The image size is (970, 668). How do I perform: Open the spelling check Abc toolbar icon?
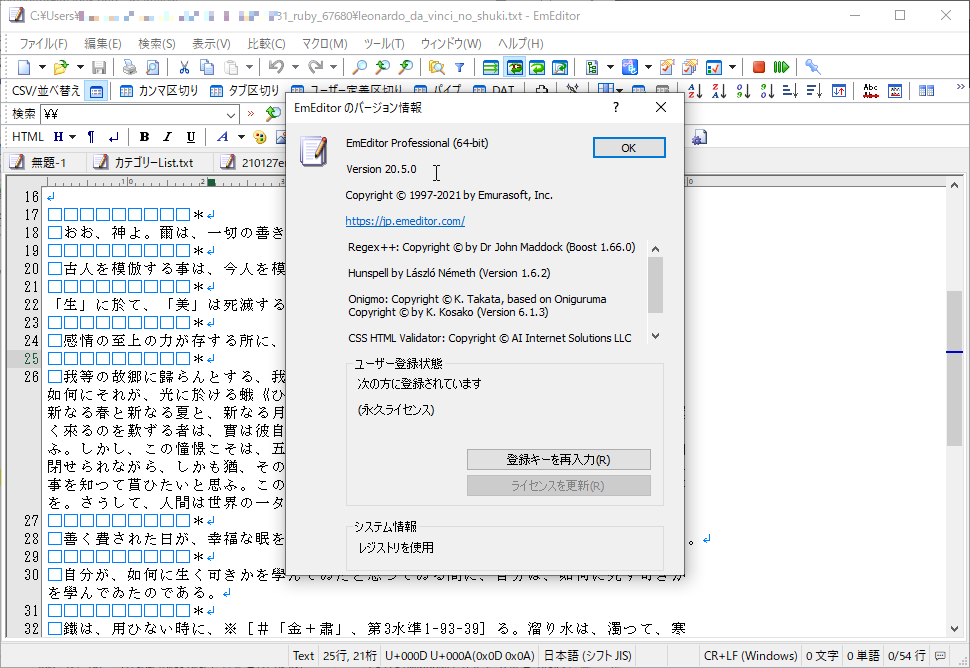point(871,91)
